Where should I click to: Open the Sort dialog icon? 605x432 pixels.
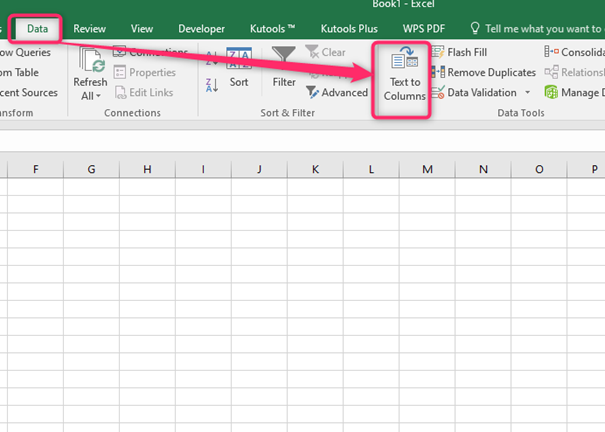click(x=239, y=58)
